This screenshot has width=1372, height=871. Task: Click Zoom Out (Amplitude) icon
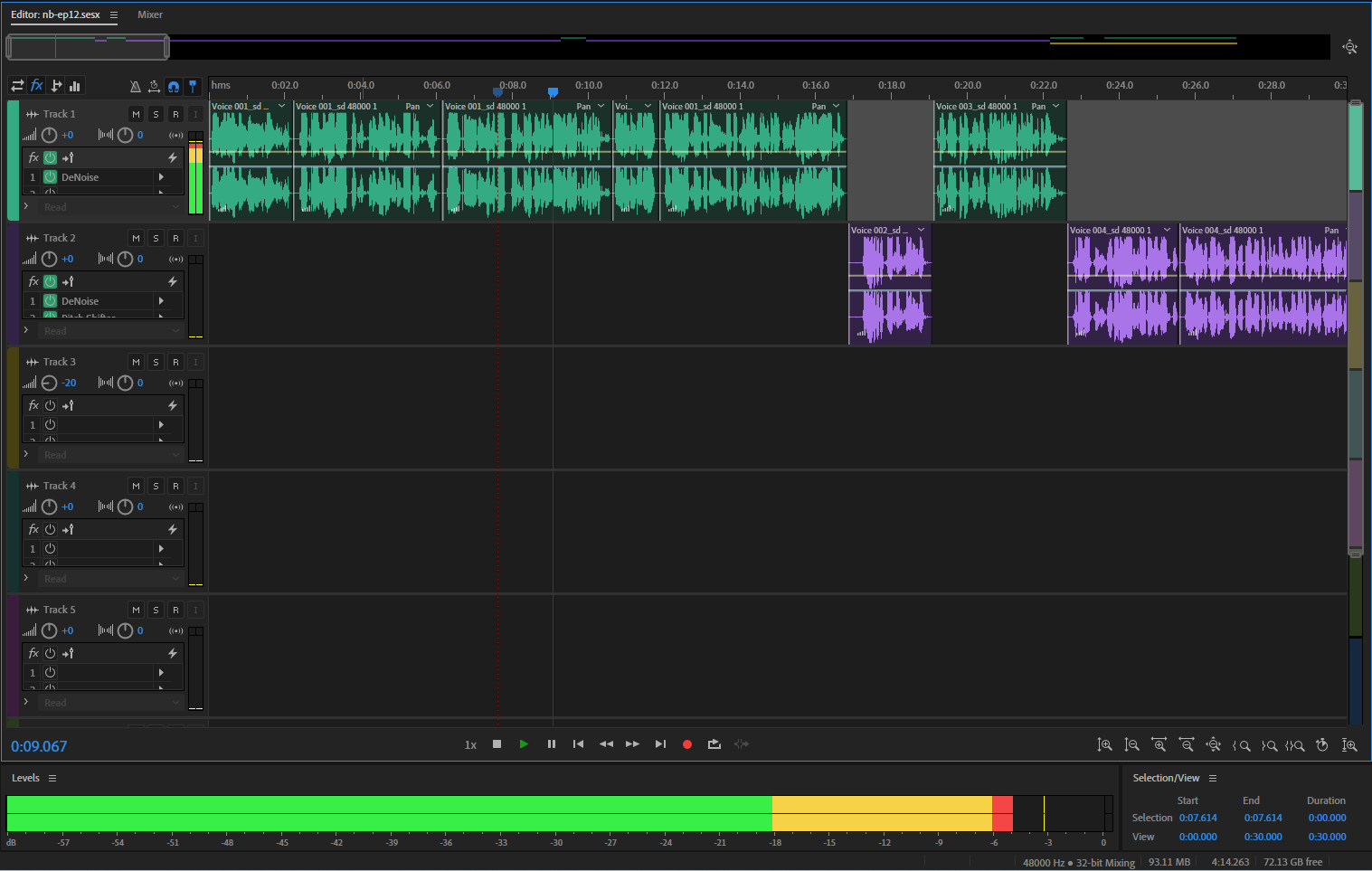point(1131,745)
